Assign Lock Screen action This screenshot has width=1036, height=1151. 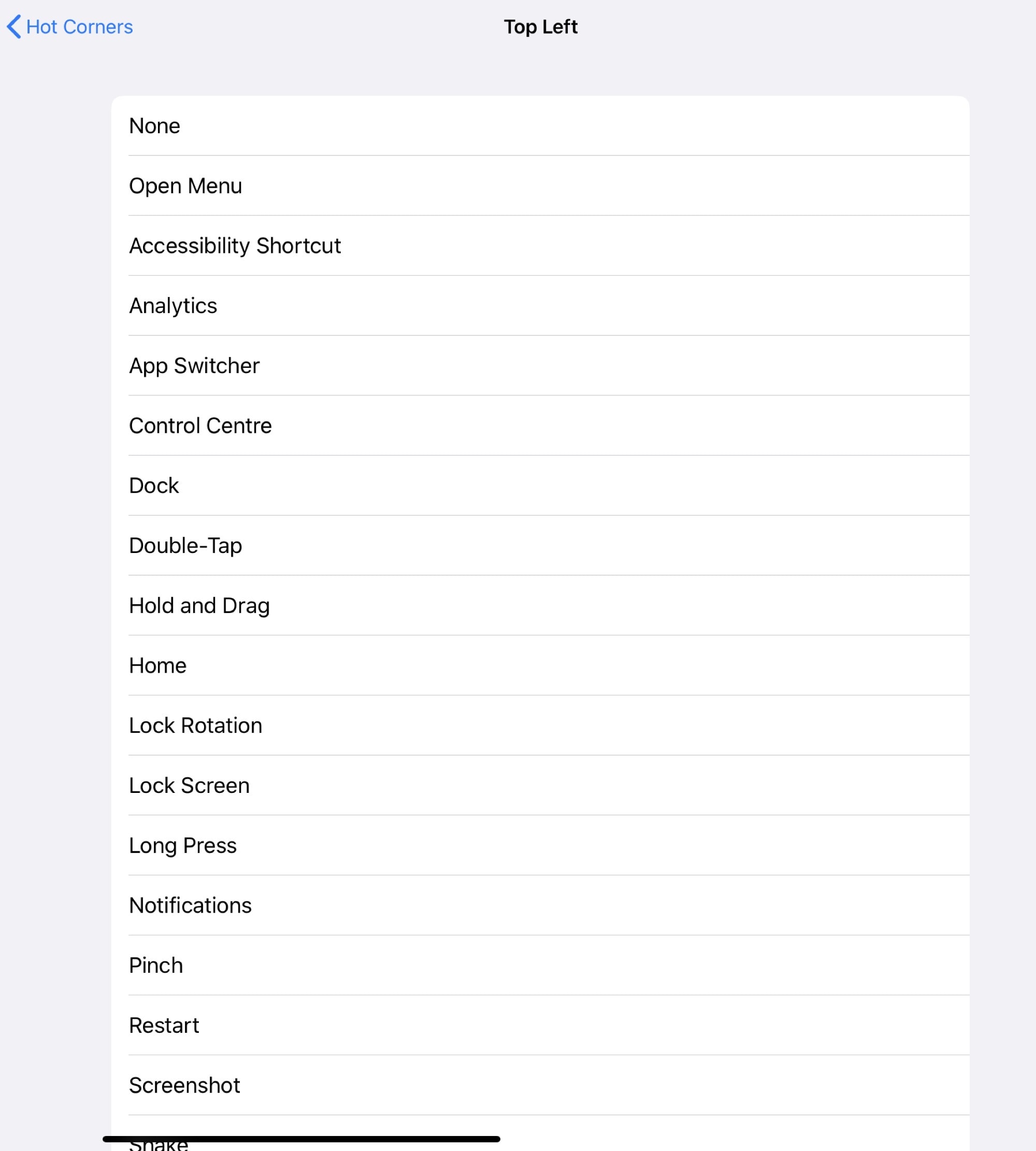click(189, 785)
